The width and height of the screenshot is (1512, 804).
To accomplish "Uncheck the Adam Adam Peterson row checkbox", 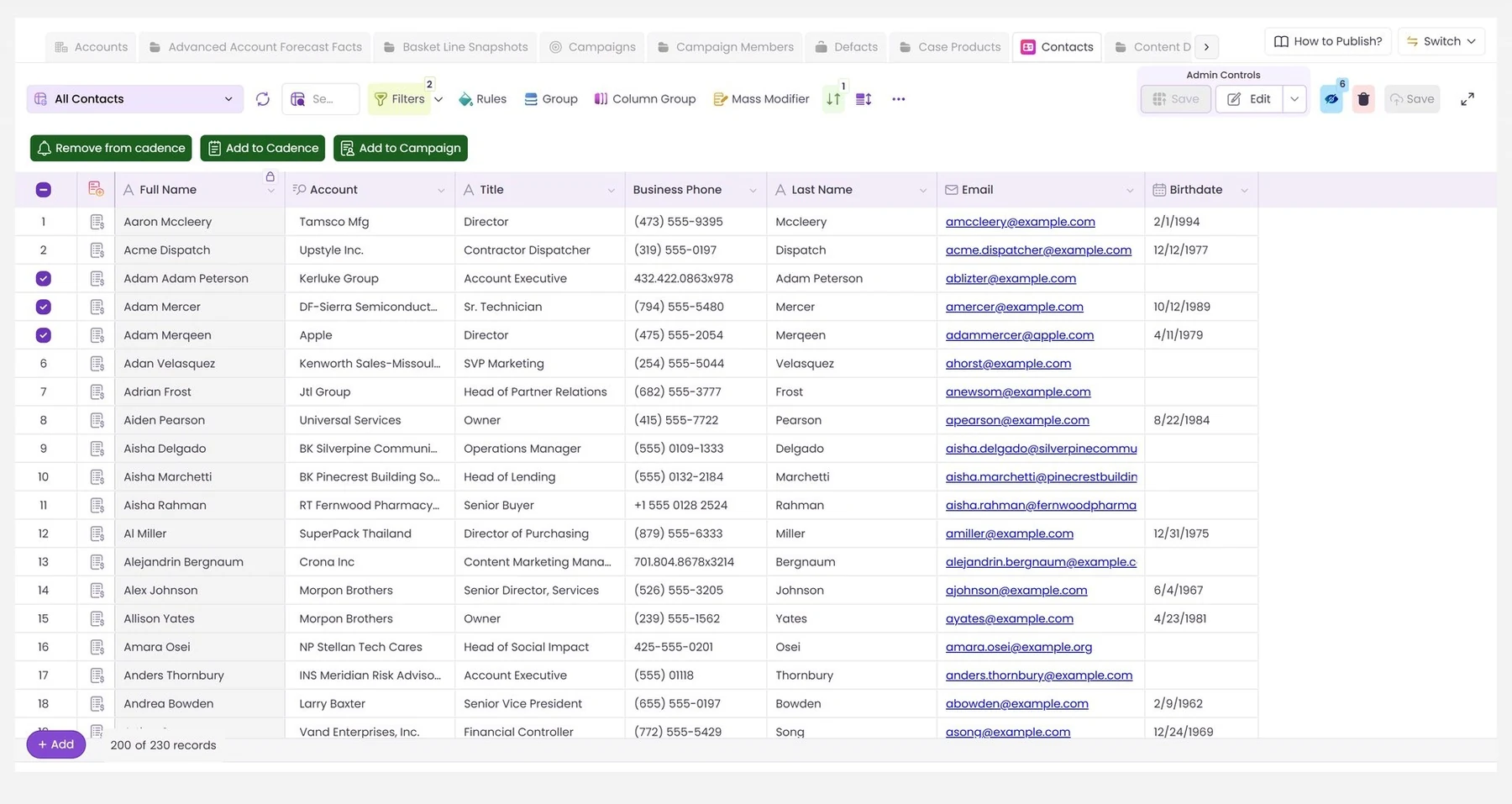I will (x=44, y=278).
